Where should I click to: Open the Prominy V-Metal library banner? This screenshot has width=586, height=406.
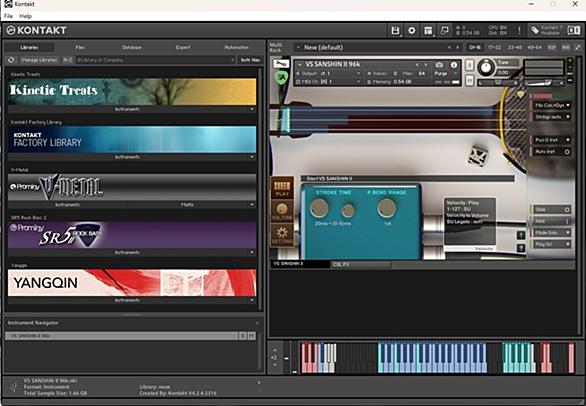132,187
